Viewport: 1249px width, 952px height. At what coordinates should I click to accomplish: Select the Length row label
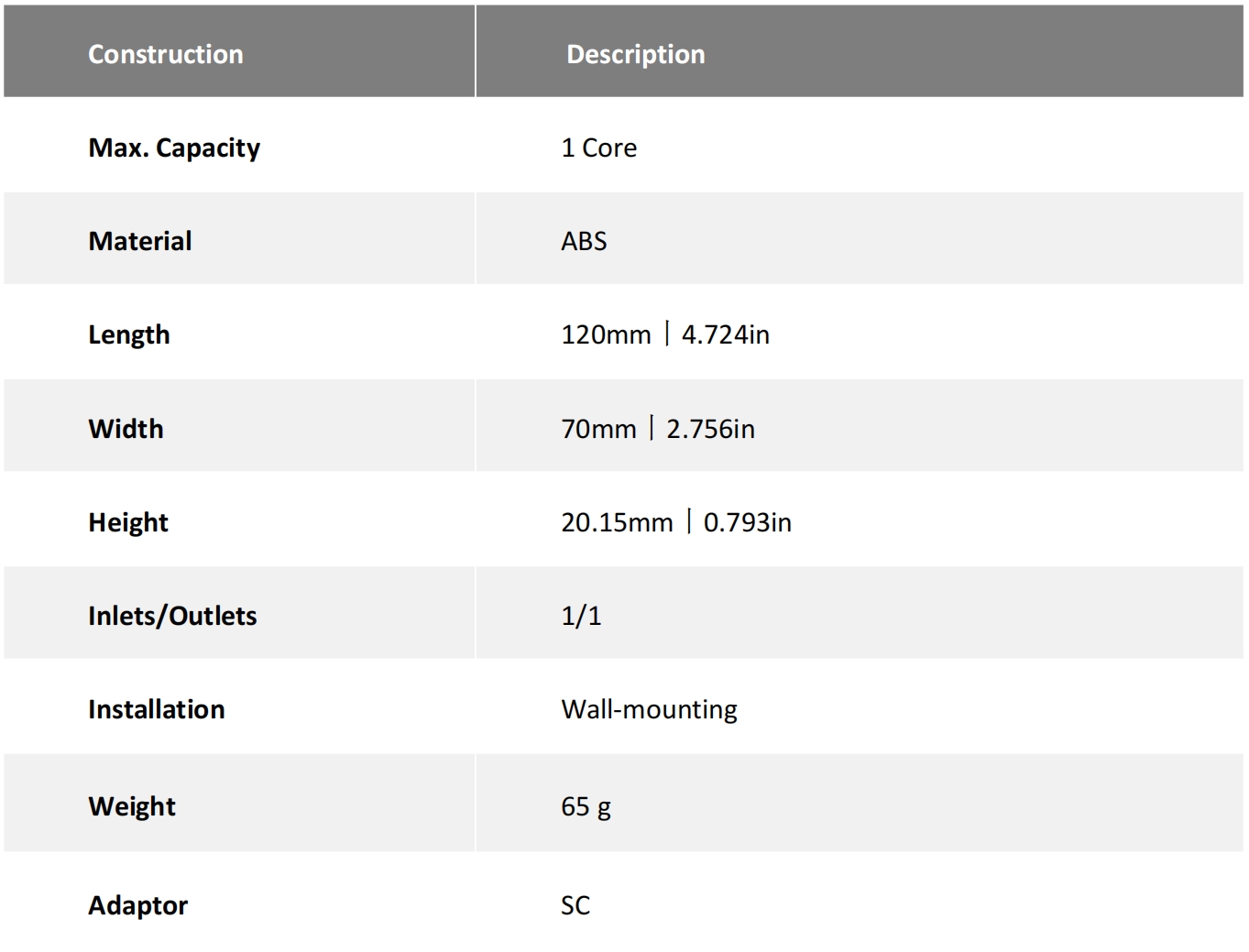129,334
